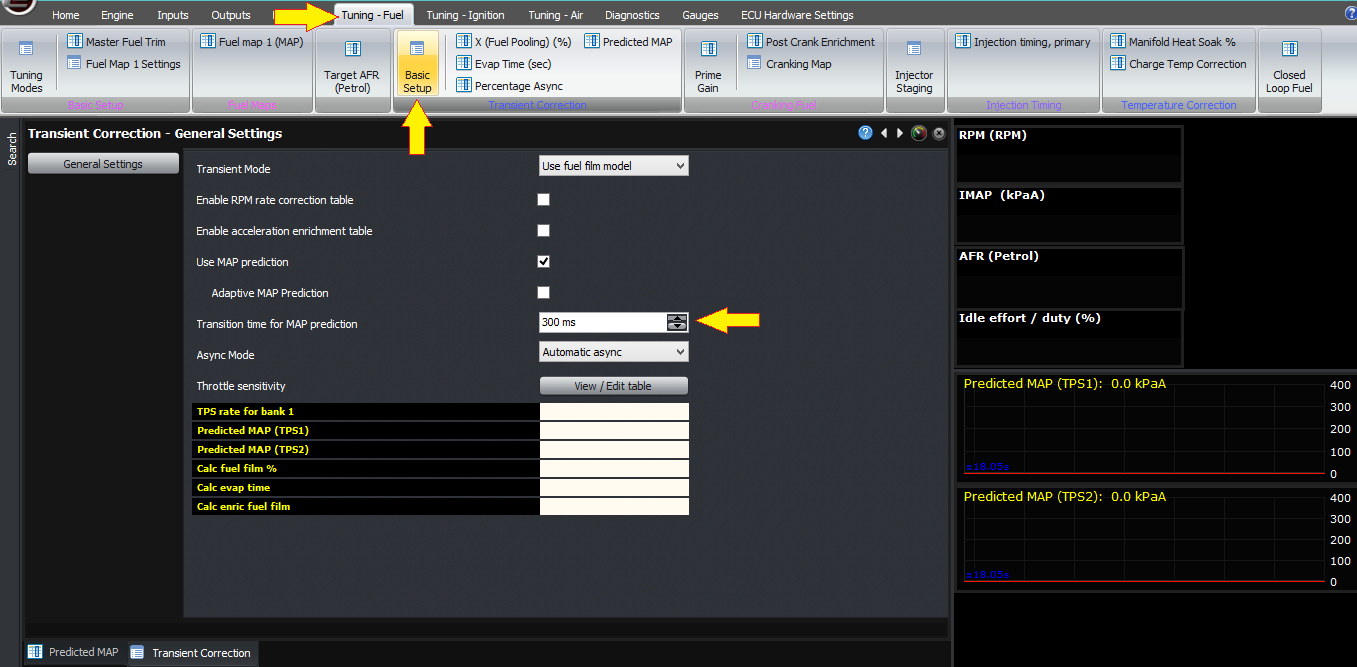Click the Predicted MAP (TPS2) chart

pyautogui.click(x=1155, y=538)
